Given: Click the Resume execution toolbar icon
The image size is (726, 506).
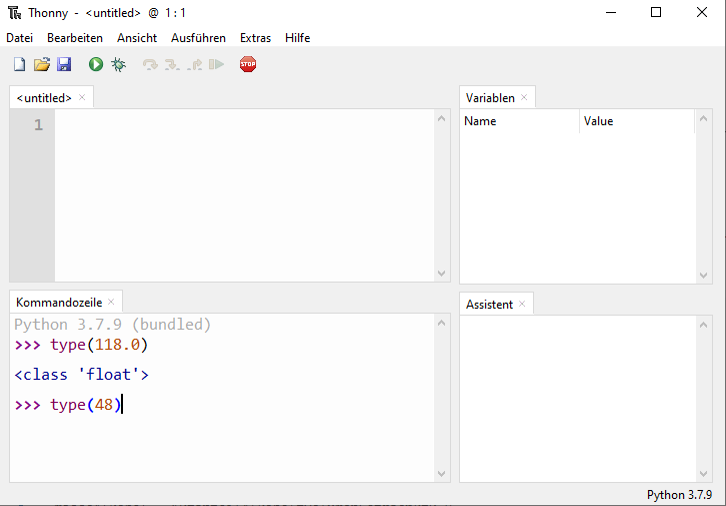Looking at the screenshot, I should coord(216,65).
